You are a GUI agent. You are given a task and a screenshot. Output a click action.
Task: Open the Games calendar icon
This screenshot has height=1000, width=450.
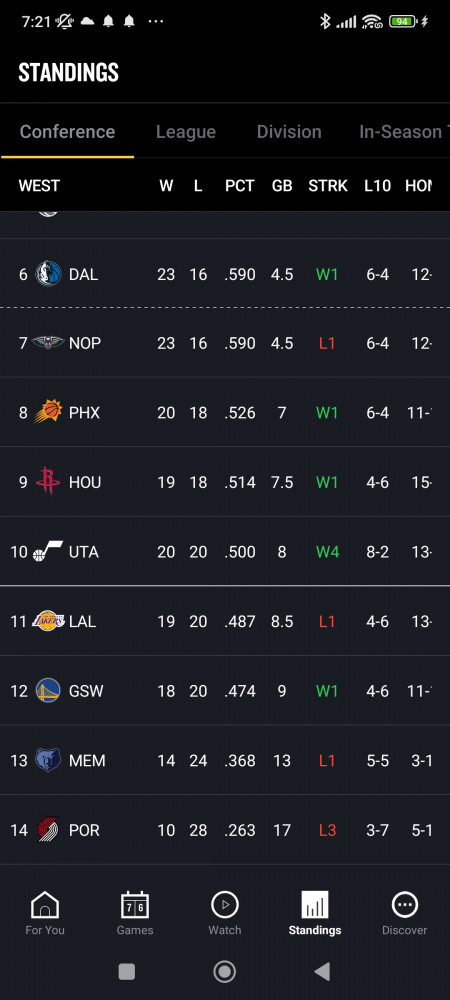point(135,904)
